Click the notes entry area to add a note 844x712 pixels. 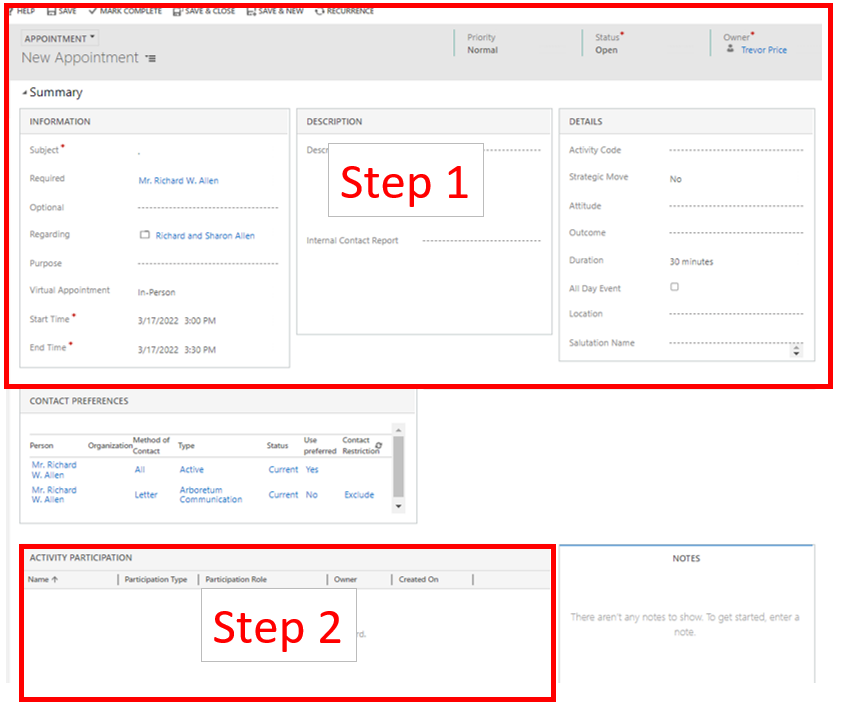(685, 625)
